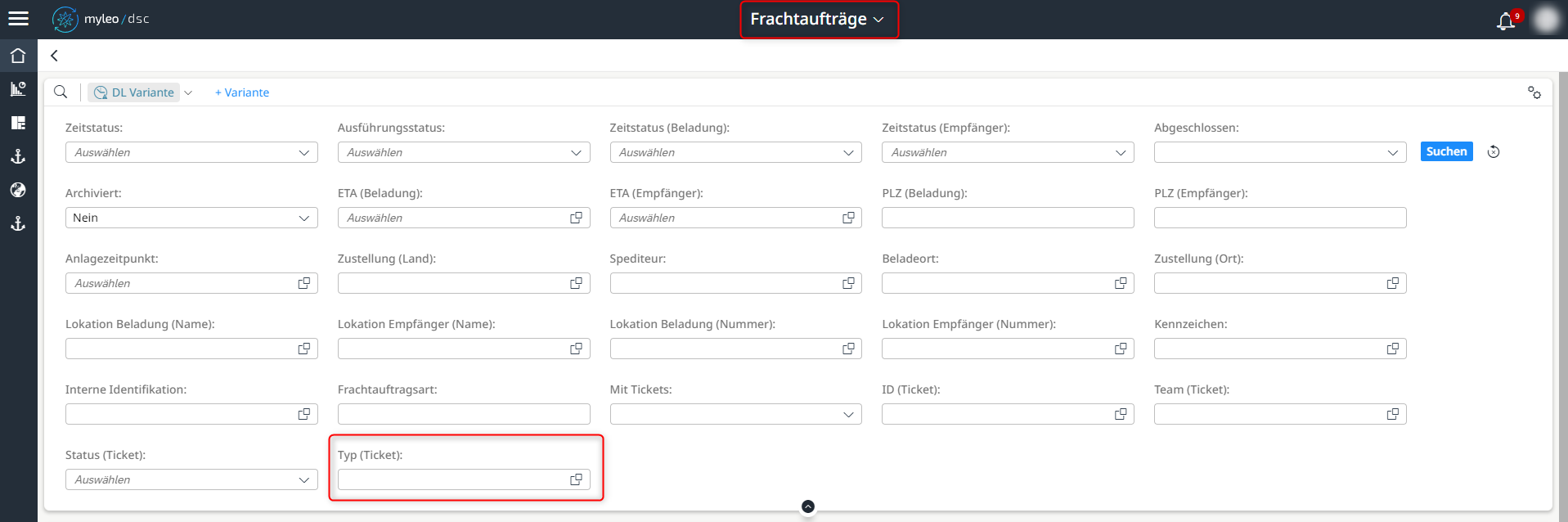Click the back arrow
Image resolution: width=1568 pixels, height=522 pixels.
pyautogui.click(x=54, y=56)
